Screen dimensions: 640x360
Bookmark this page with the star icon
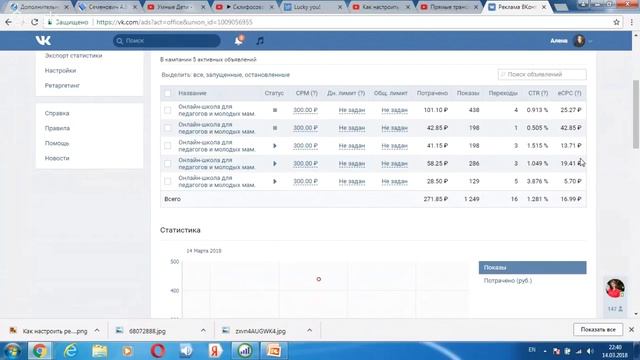click(x=616, y=22)
